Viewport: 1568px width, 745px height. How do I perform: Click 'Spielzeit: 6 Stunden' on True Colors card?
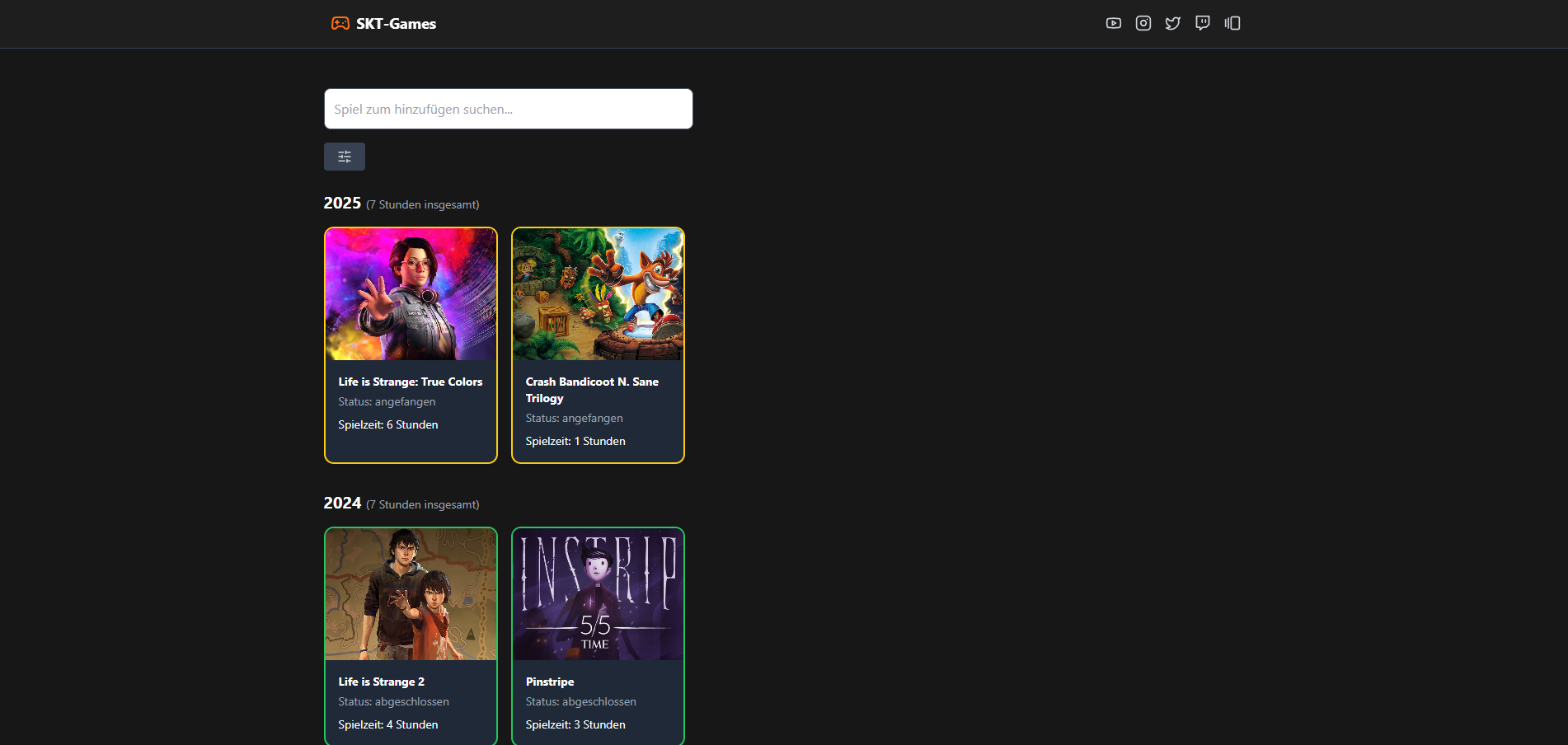[x=387, y=424]
